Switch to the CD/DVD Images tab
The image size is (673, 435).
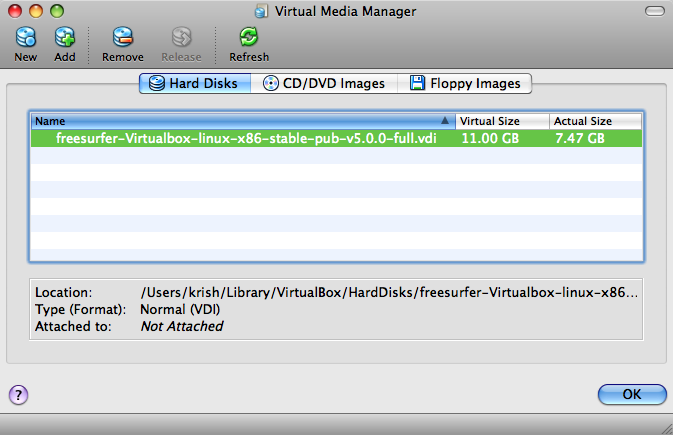(x=324, y=83)
